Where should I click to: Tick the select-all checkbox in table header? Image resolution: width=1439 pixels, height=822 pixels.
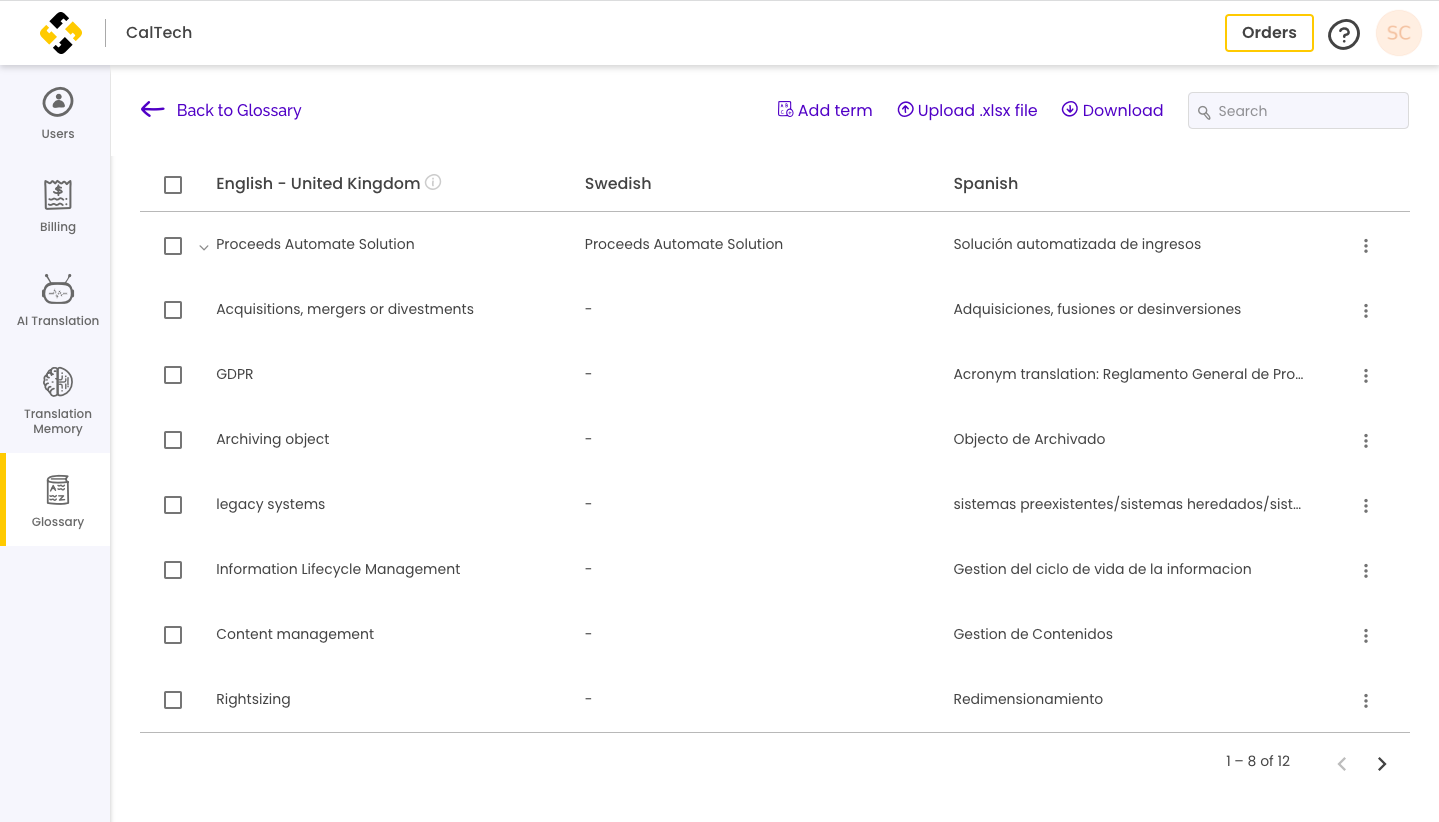[173, 185]
